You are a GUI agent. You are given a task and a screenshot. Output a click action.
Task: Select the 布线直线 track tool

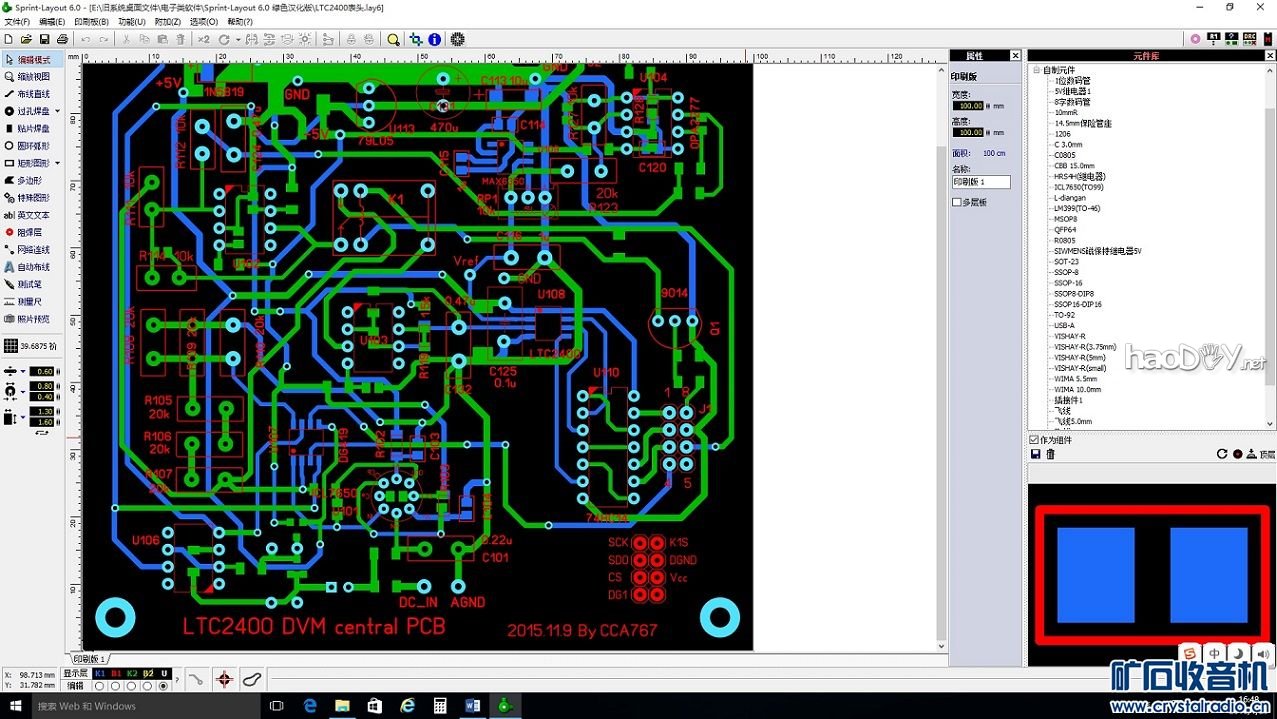(32, 94)
